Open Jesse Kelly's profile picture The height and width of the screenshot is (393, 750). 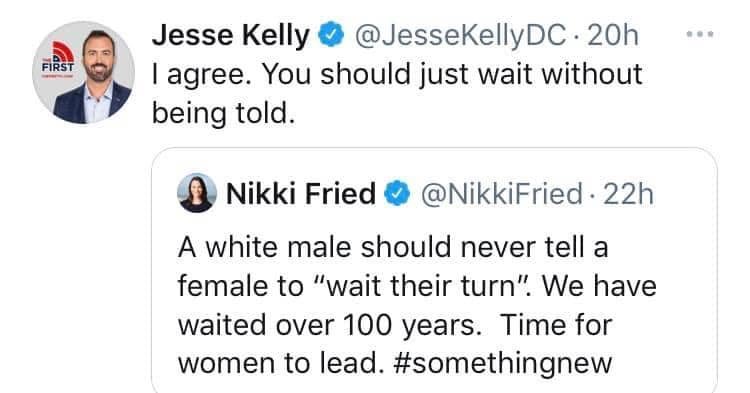[83, 73]
